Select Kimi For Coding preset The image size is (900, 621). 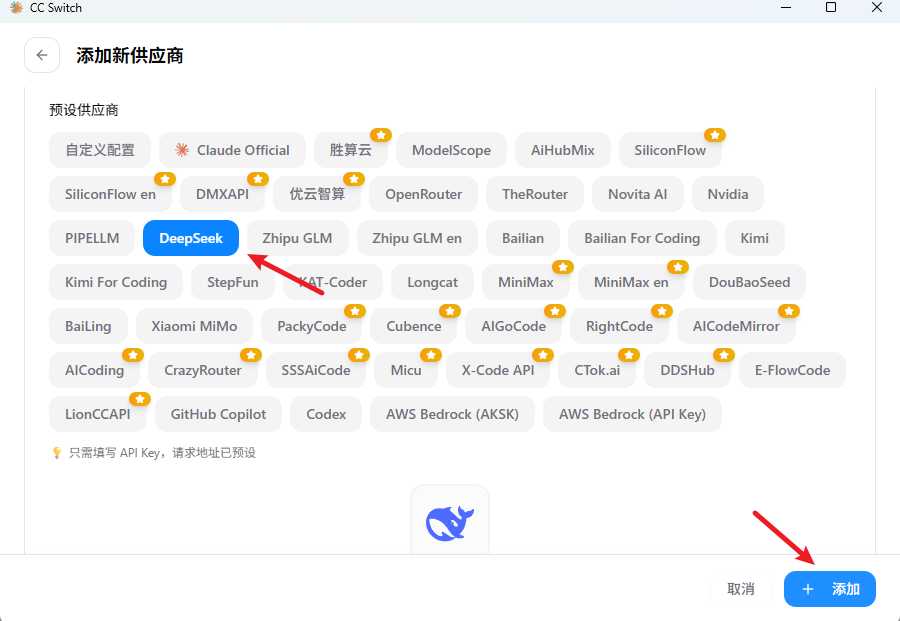(x=116, y=282)
